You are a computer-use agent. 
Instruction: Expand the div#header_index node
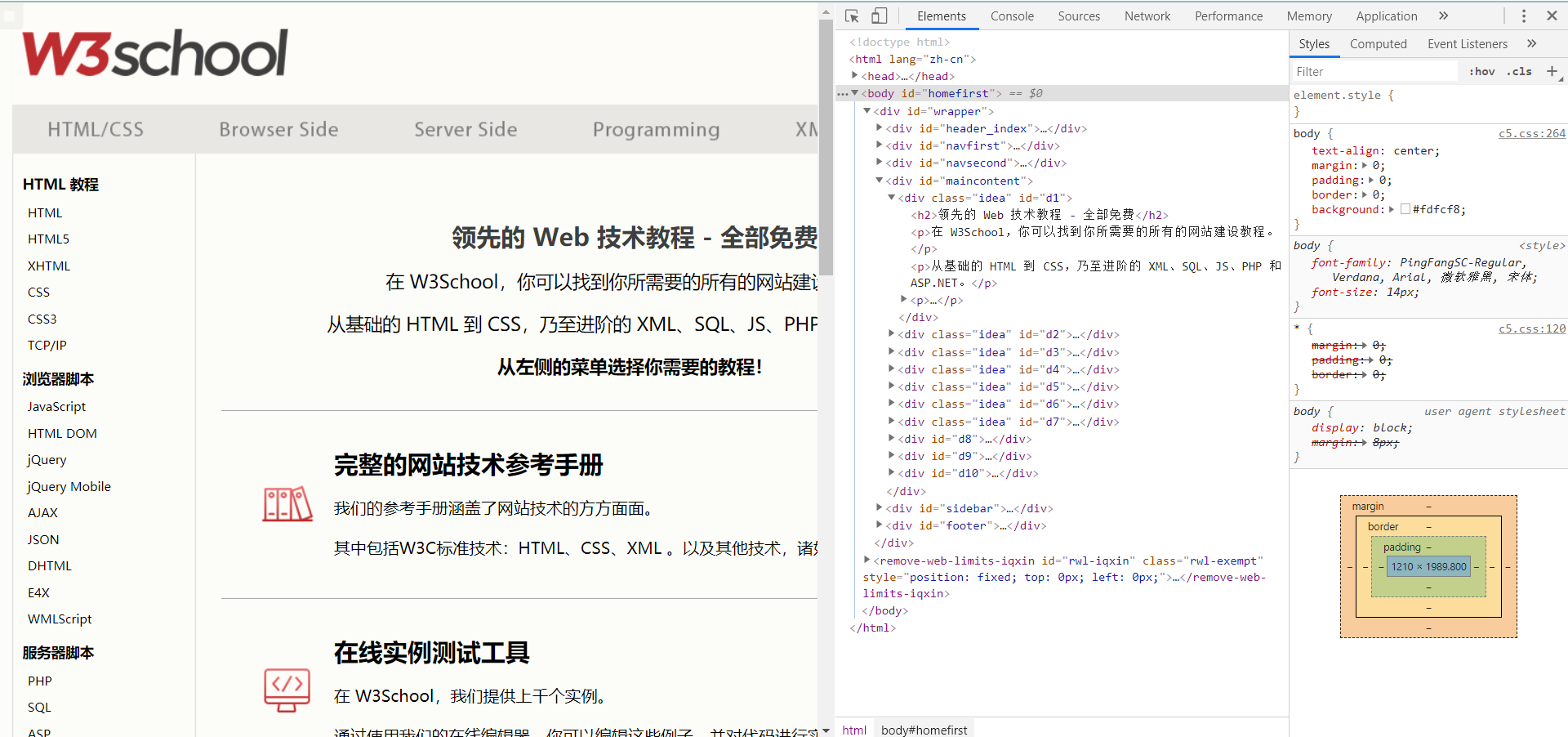tap(880, 128)
